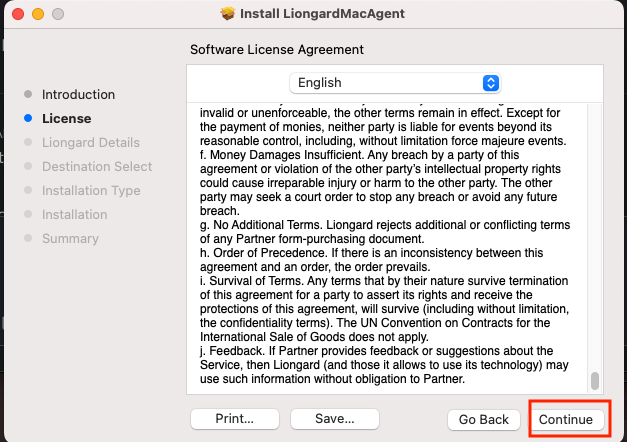This screenshot has height=442, width=627.
Task: Click the package icon in the title bar
Action: (x=228, y=14)
